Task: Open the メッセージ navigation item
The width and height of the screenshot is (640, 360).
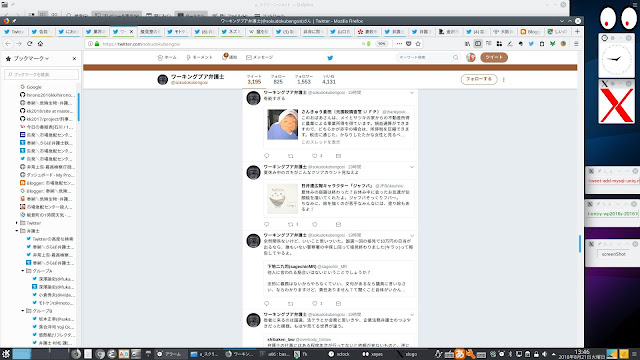Action: click(x=260, y=58)
